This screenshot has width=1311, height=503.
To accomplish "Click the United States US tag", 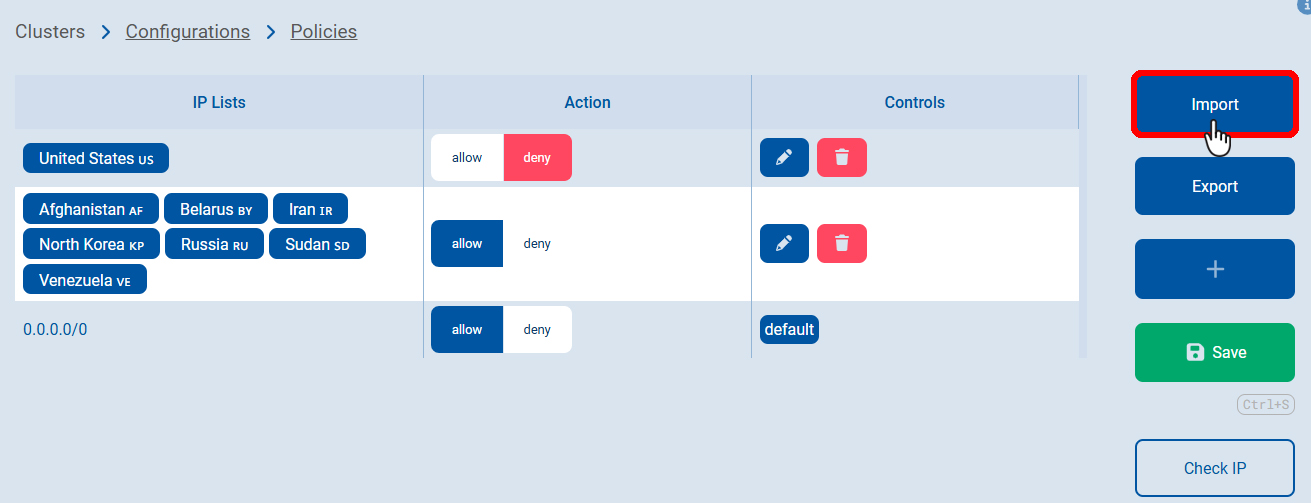I will (96, 158).
